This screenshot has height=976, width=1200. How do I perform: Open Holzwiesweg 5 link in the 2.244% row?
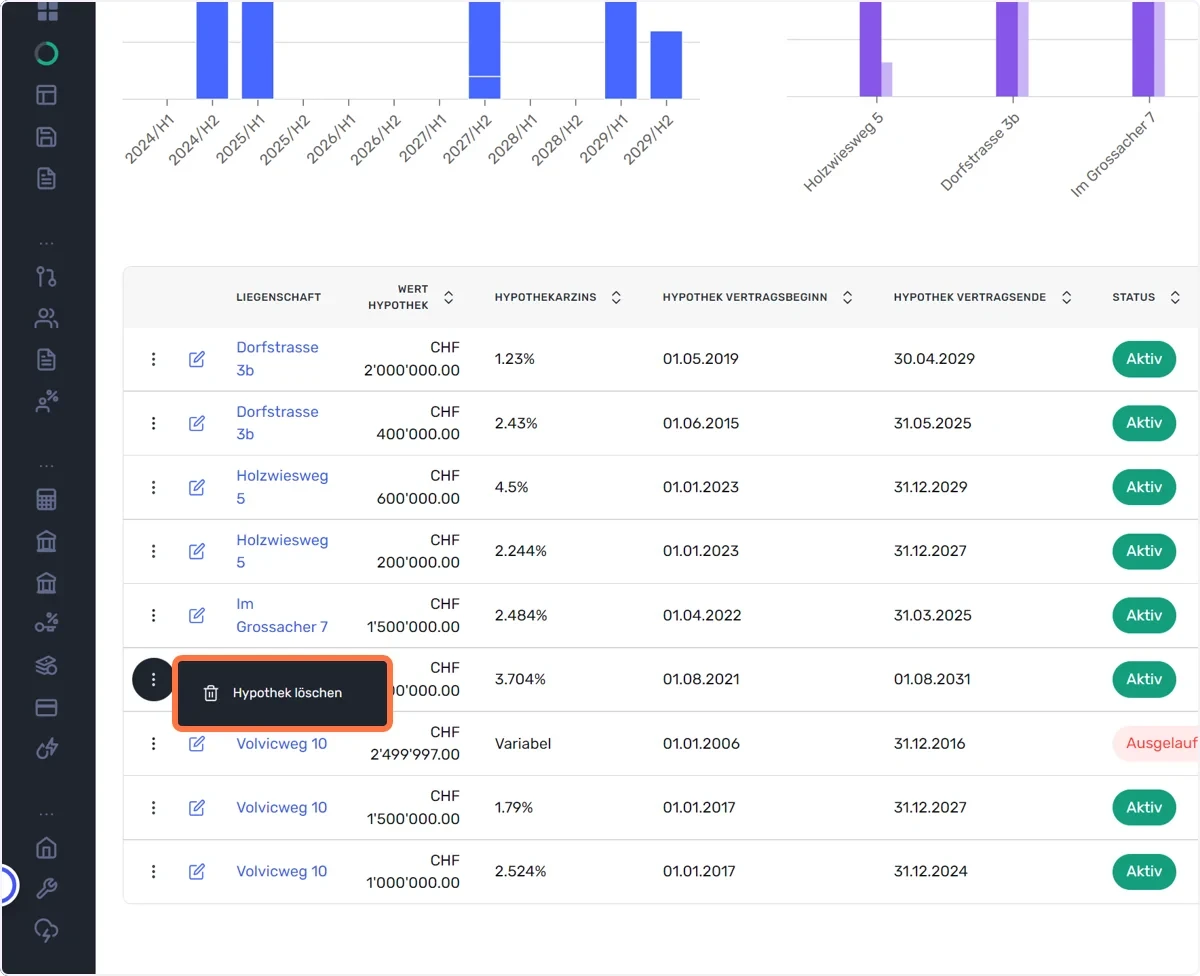[282, 551]
